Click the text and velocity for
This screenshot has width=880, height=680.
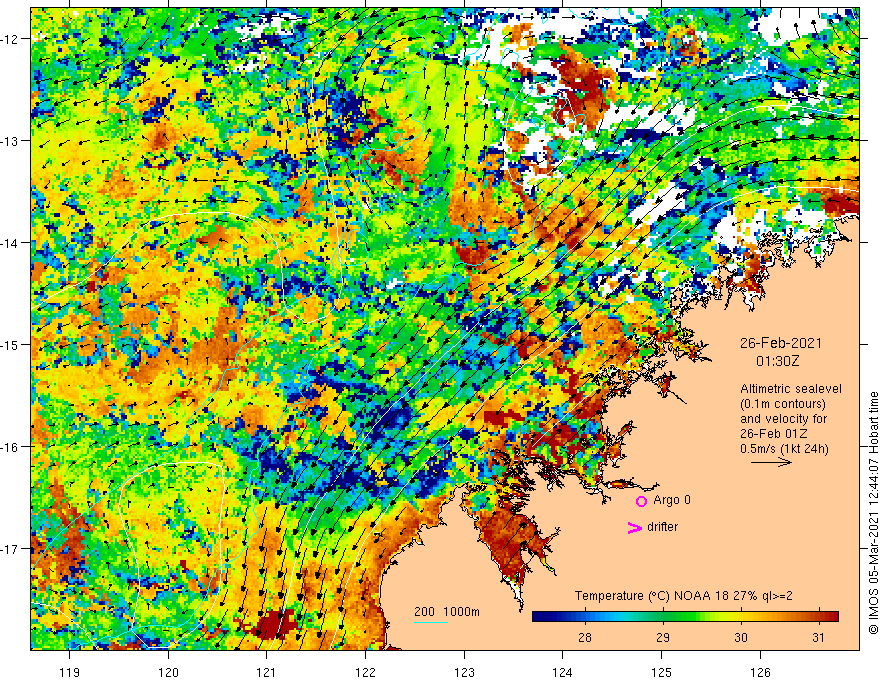783,419
